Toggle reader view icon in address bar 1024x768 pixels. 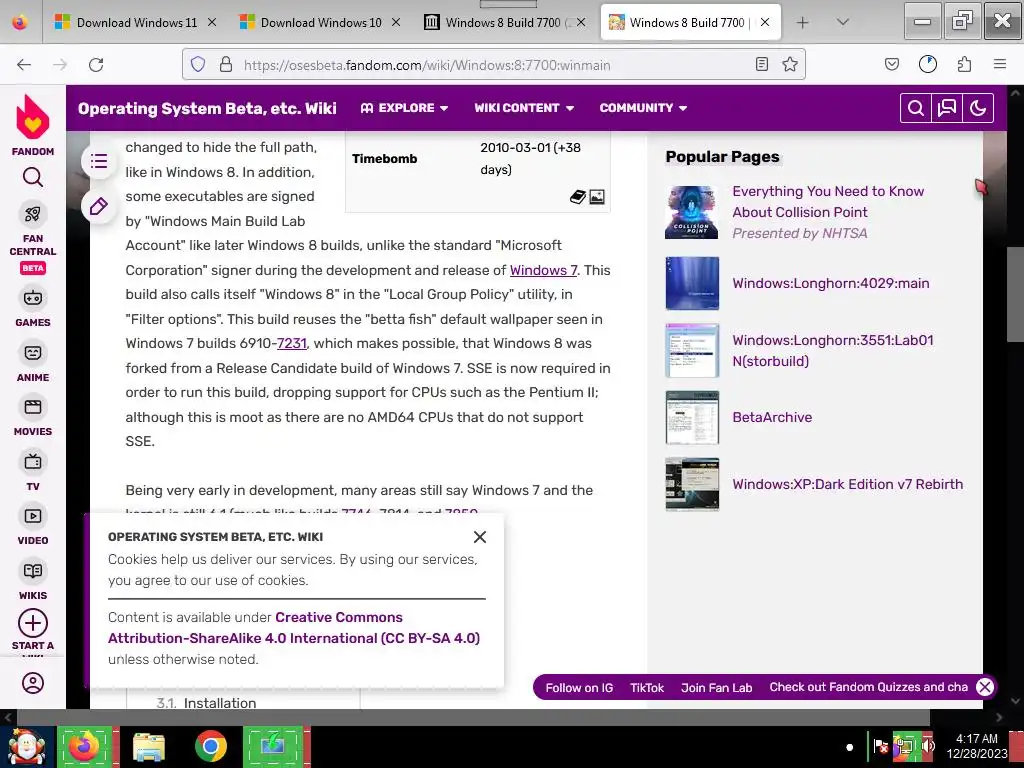761,65
